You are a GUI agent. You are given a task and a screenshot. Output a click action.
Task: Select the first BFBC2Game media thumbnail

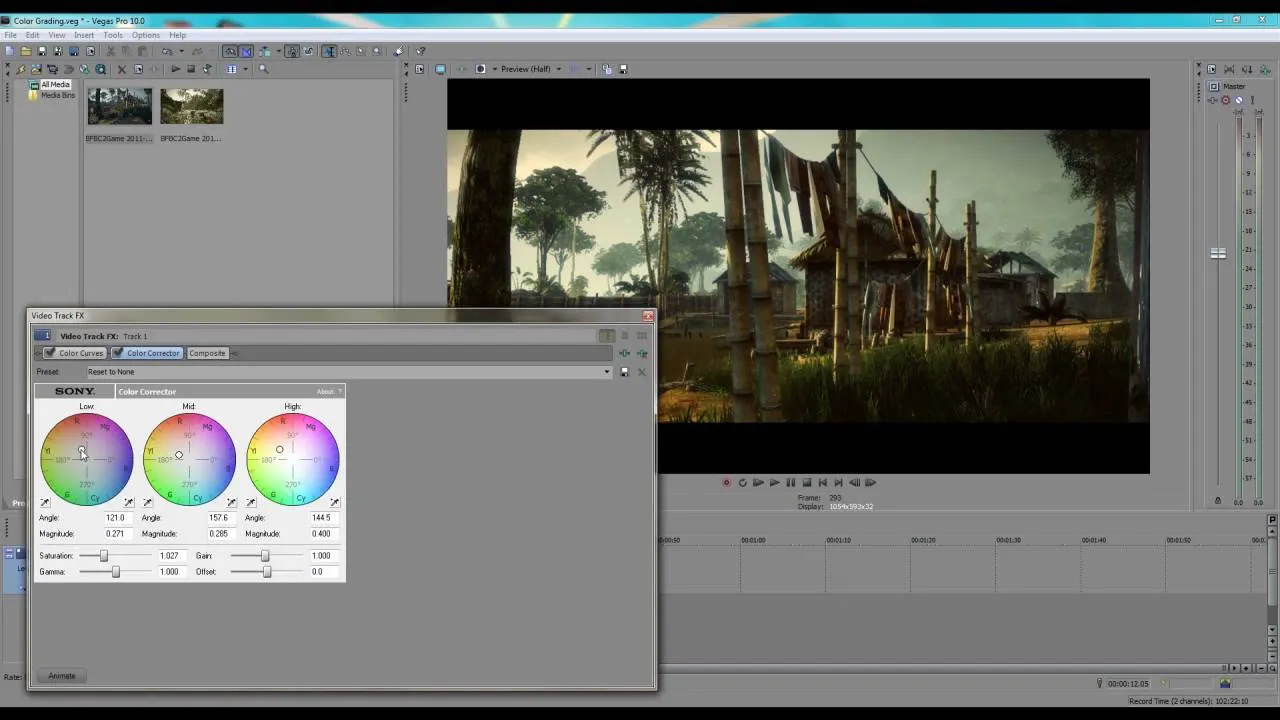(120, 107)
